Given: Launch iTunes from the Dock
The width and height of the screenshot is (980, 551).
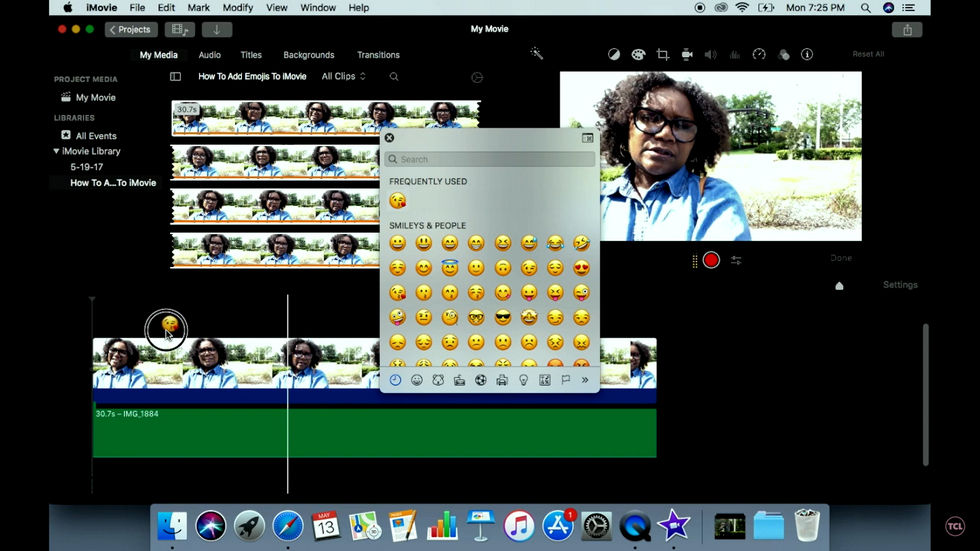Looking at the screenshot, I should (519, 525).
